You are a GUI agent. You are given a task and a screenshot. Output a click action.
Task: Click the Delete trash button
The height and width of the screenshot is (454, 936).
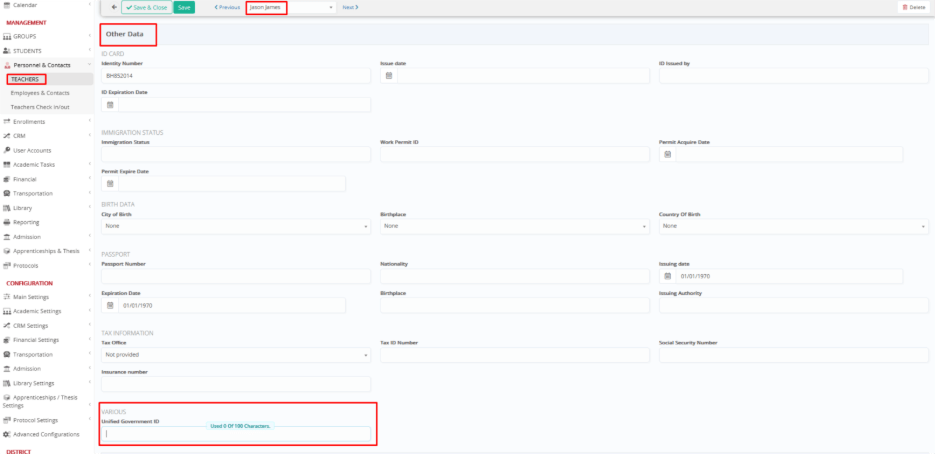tap(912, 7)
